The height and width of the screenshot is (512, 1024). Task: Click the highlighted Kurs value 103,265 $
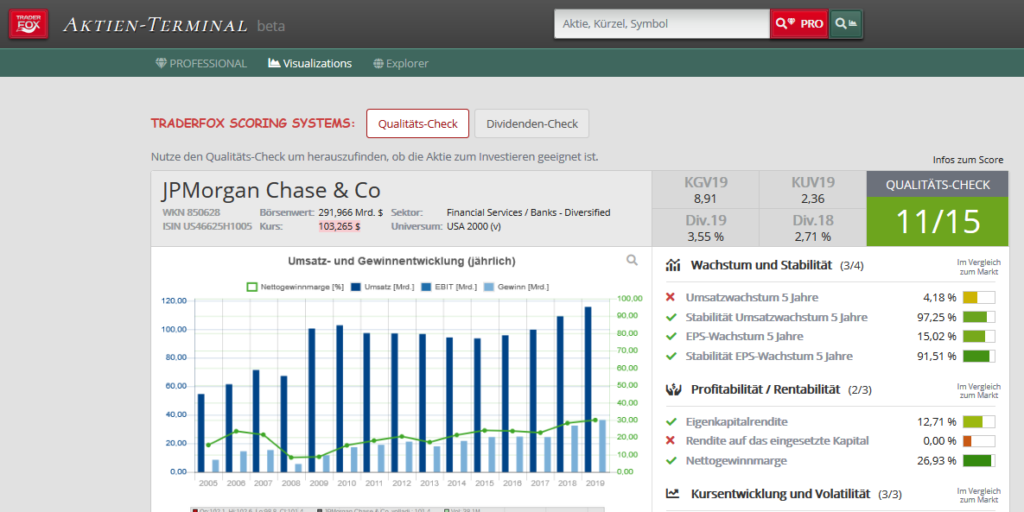coord(340,227)
